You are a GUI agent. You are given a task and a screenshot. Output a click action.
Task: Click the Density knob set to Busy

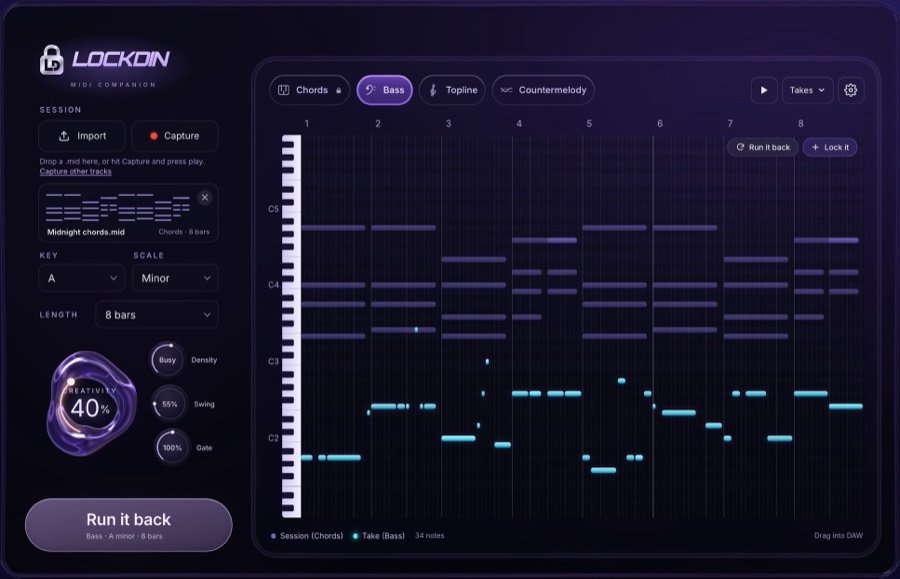168,360
